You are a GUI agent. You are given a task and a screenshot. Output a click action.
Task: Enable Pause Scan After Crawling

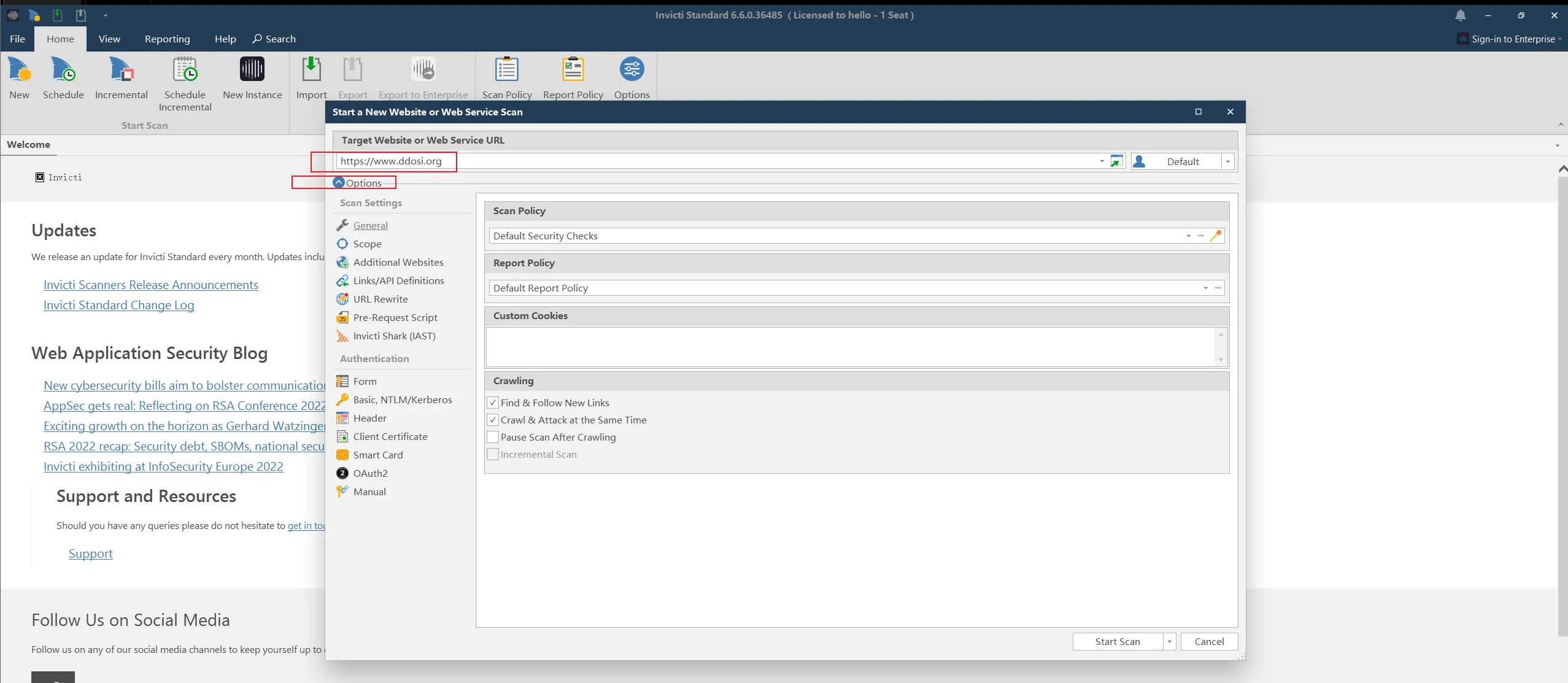pos(493,437)
